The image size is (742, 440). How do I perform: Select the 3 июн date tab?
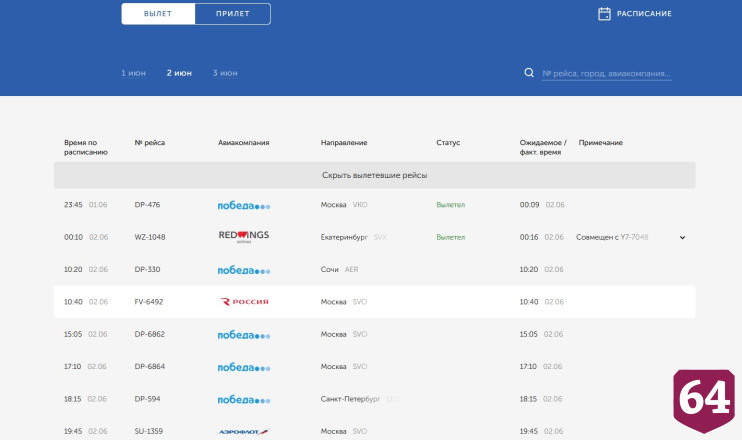pyautogui.click(x=225, y=73)
